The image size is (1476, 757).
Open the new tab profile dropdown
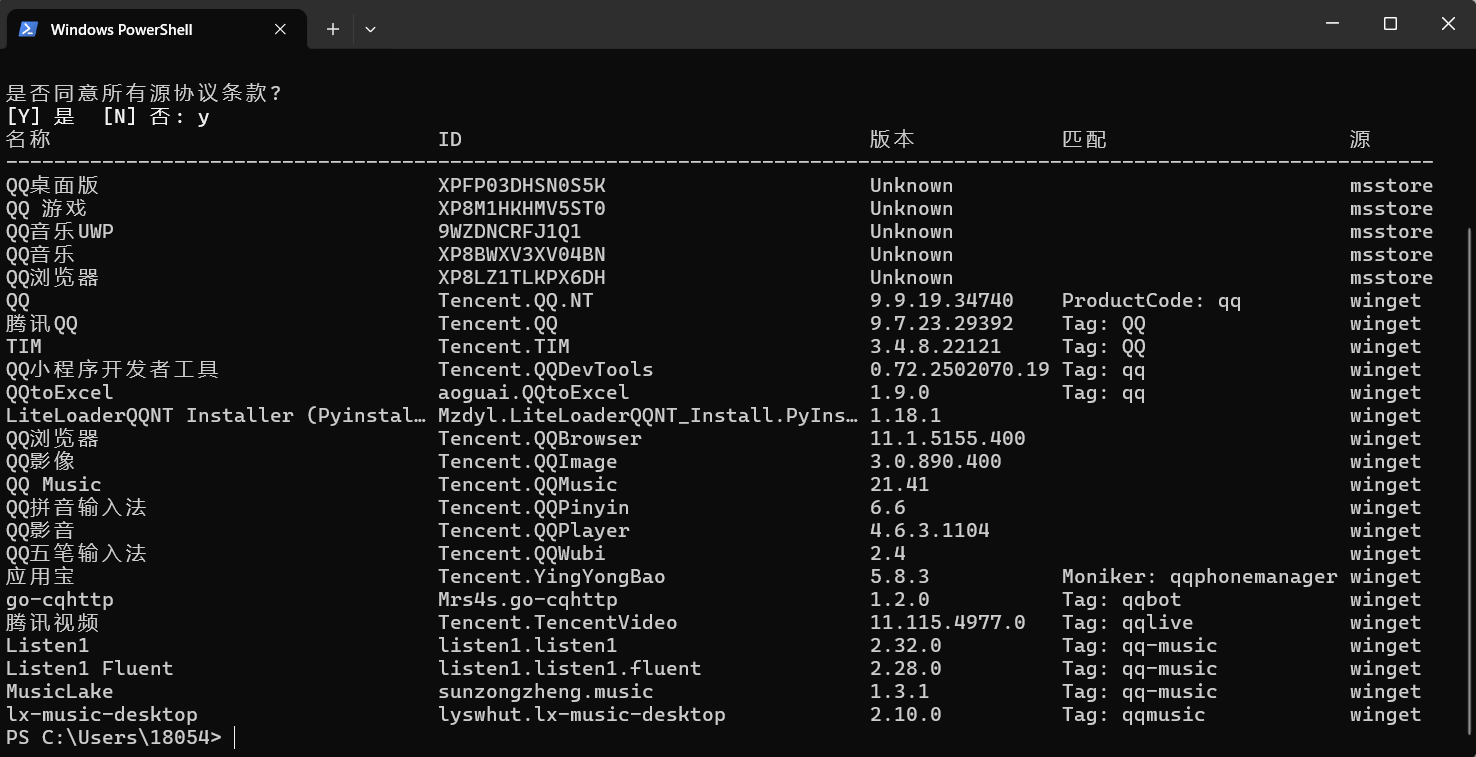pos(370,29)
